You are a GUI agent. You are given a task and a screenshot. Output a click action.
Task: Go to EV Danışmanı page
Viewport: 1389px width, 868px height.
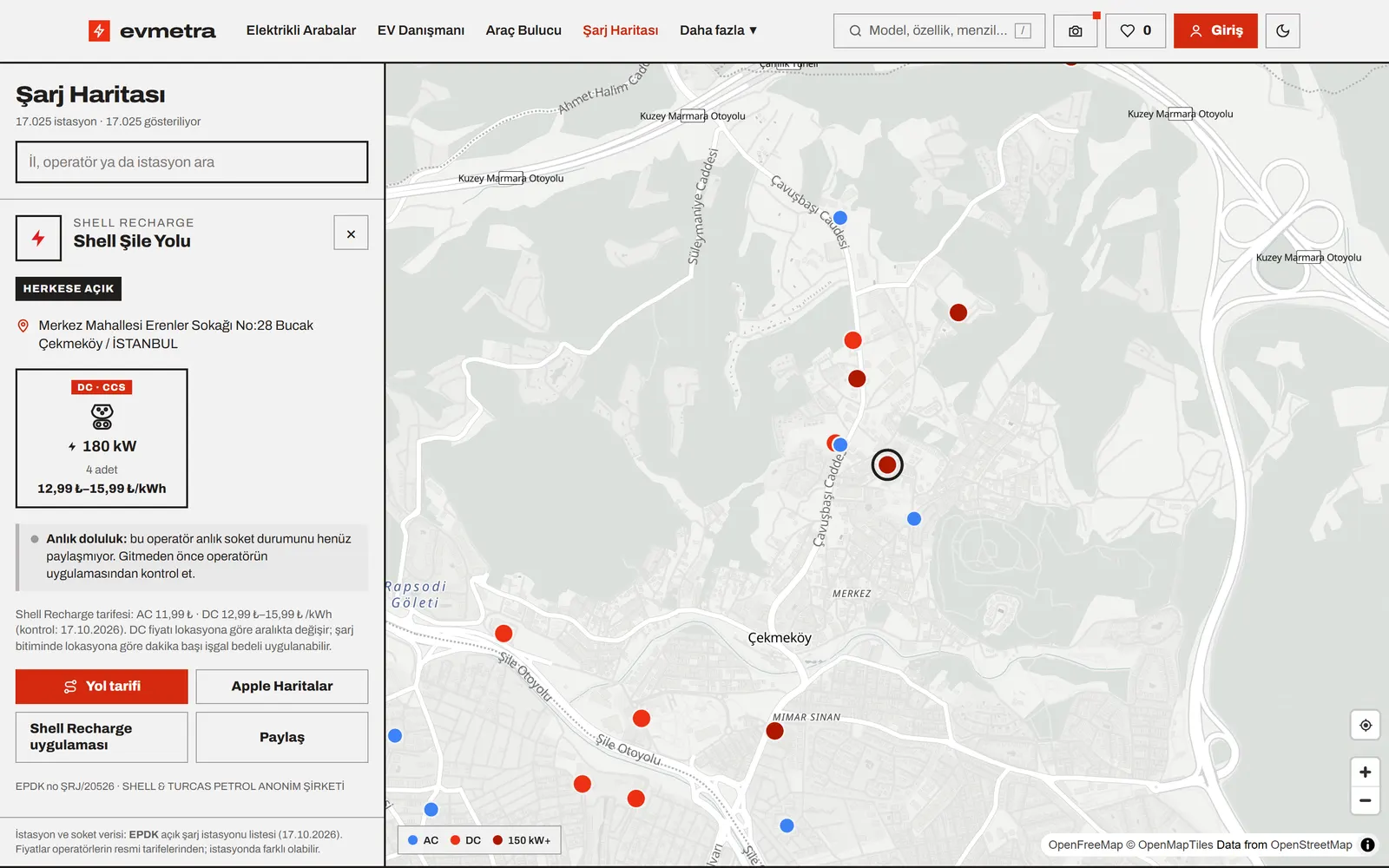click(x=421, y=30)
